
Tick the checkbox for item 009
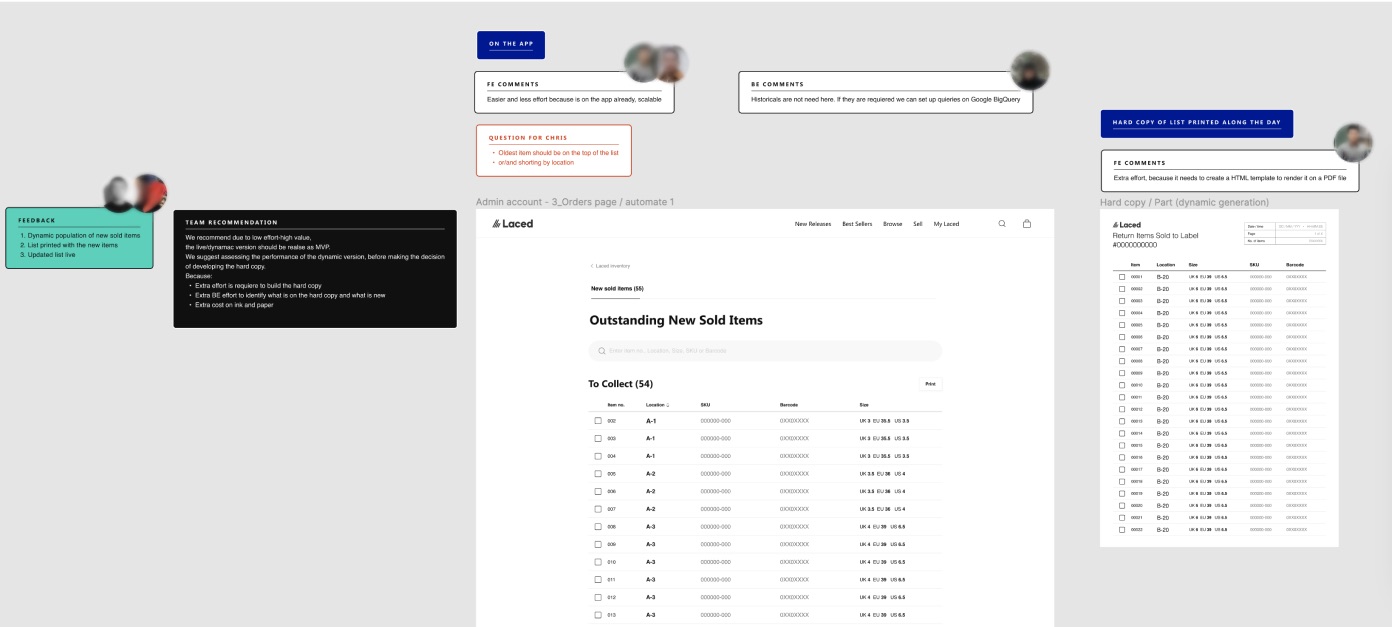tap(598, 544)
